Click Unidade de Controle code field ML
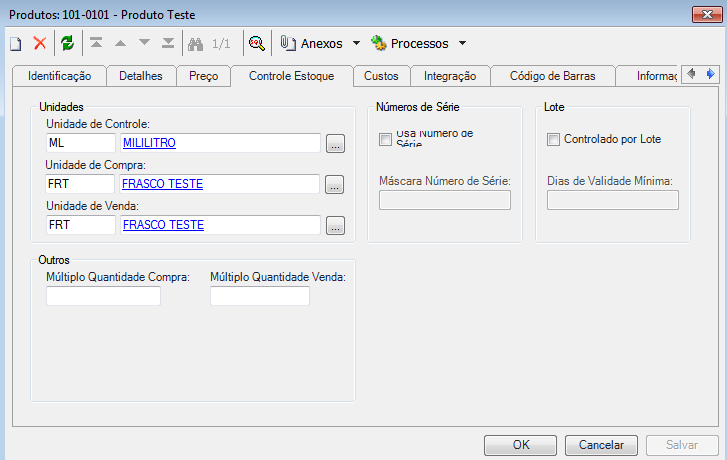This screenshot has width=727, height=460. pos(81,143)
